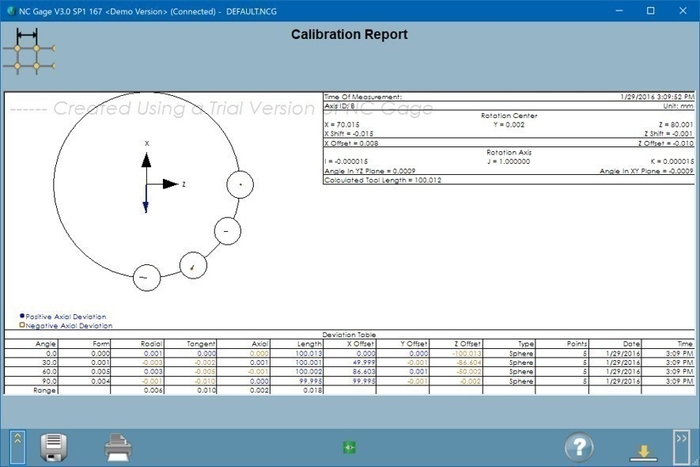Expand the right double-arrow panel toggle

[x=681, y=447]
